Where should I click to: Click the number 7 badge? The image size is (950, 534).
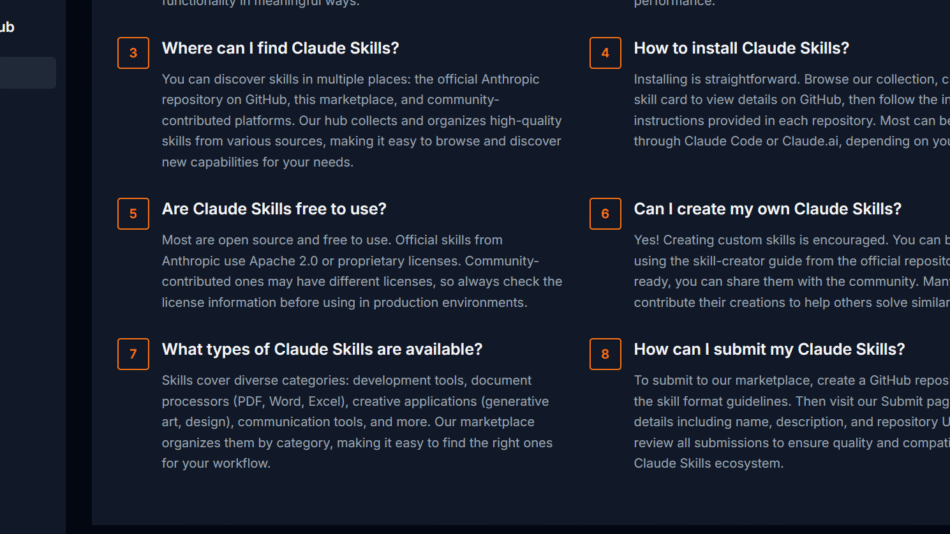click(133, 354)
